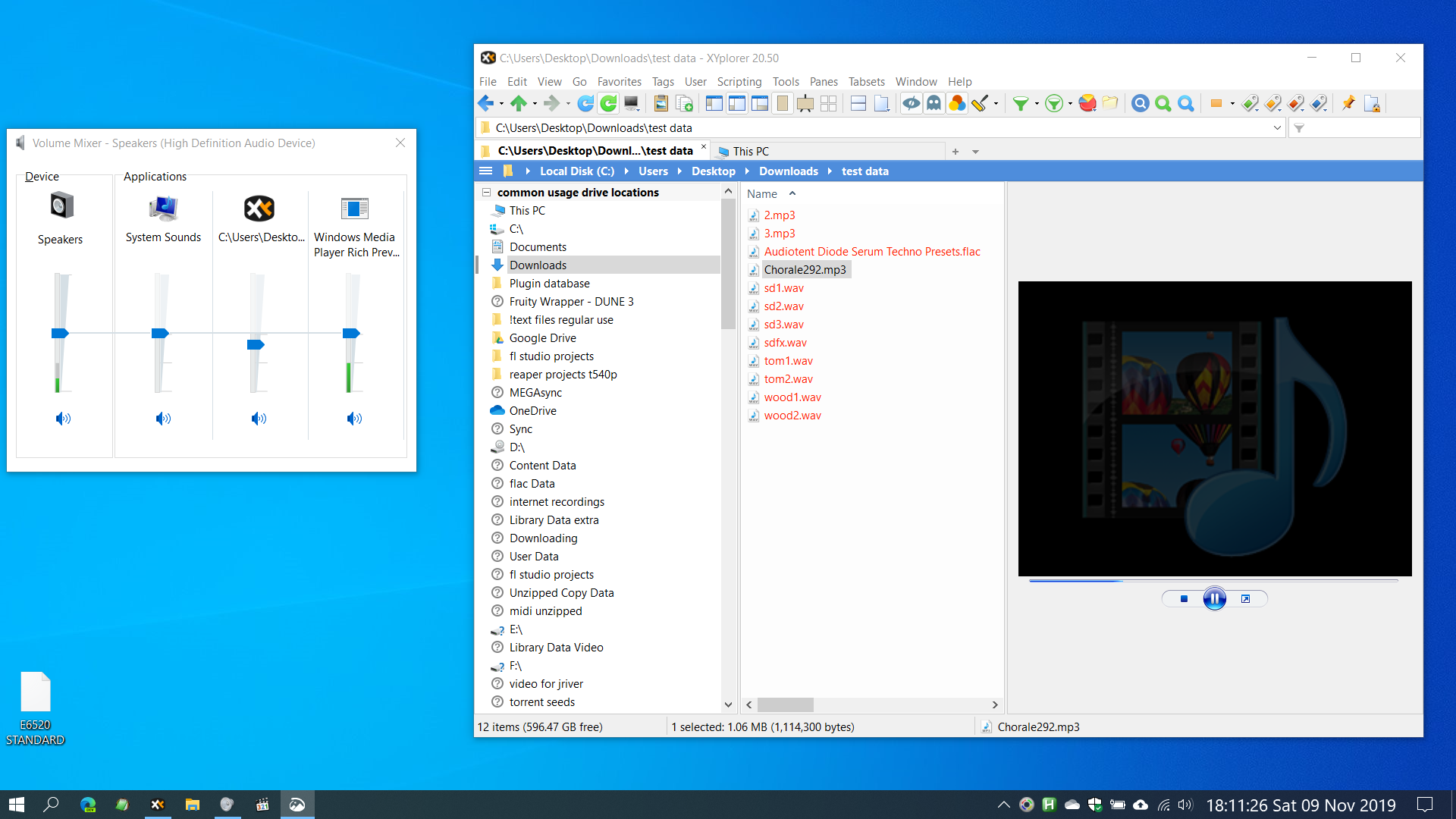
Task: Open the tab list dropdown arrow
Action: click(976, 152)
